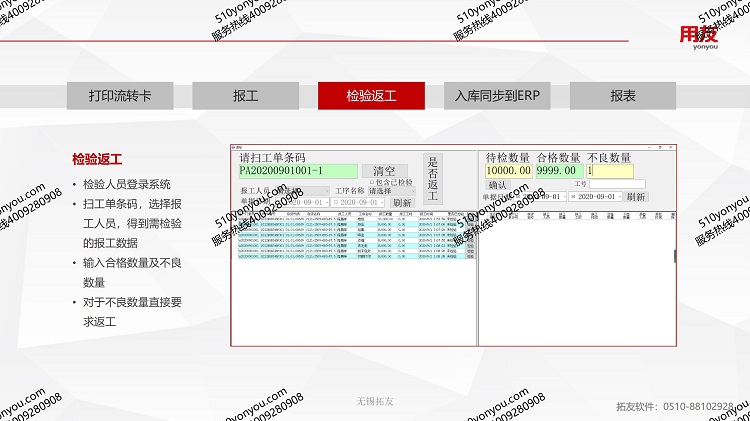Viewport: 750px width, 421px height.
Task: Switch to the 打印流转卡 tab
Action: [120, 96]
